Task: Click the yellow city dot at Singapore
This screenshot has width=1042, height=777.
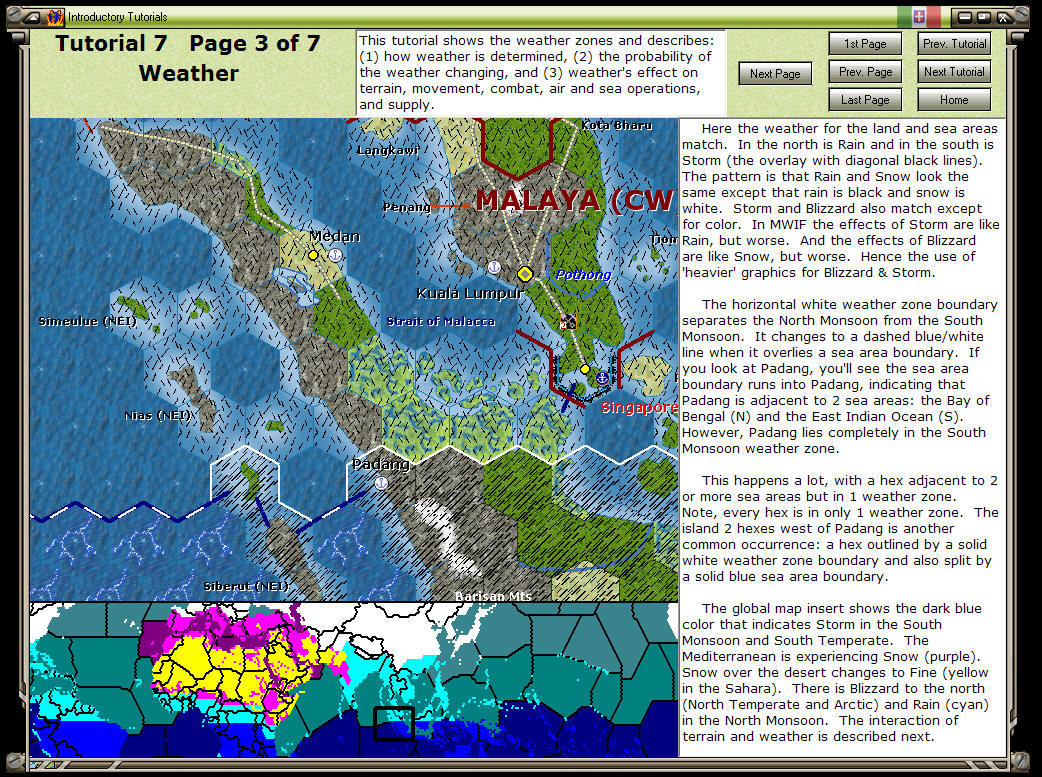Action: [585, 369]
